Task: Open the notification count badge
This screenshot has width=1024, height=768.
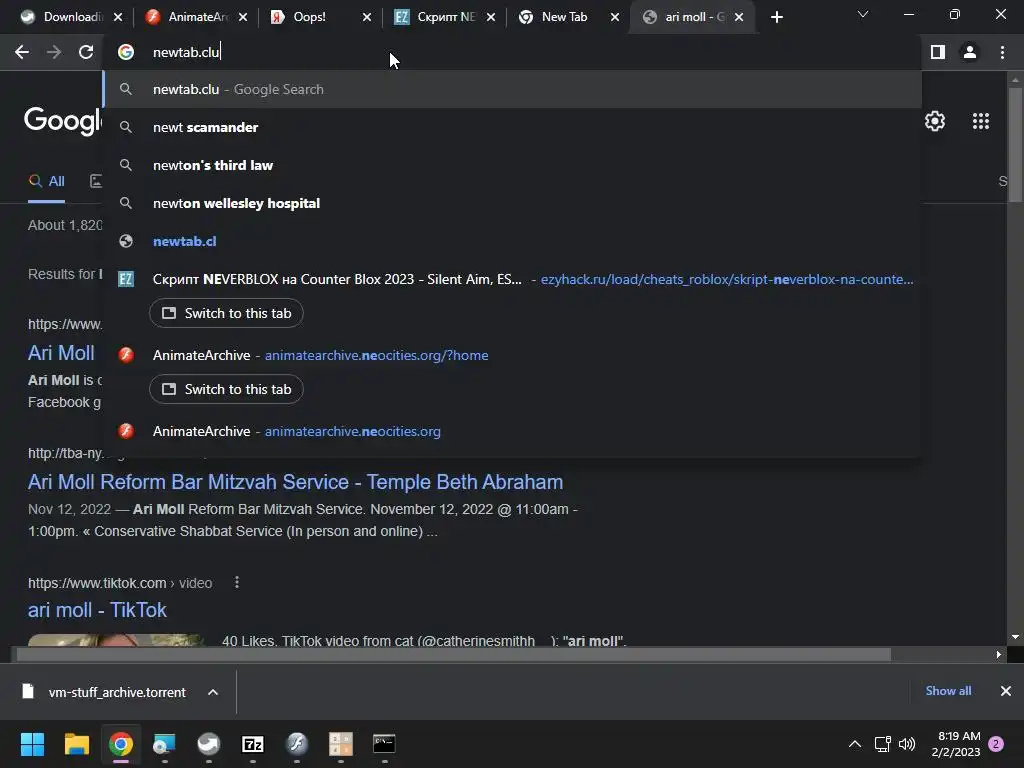Action: pyautogui.click(x=996, y=744)
